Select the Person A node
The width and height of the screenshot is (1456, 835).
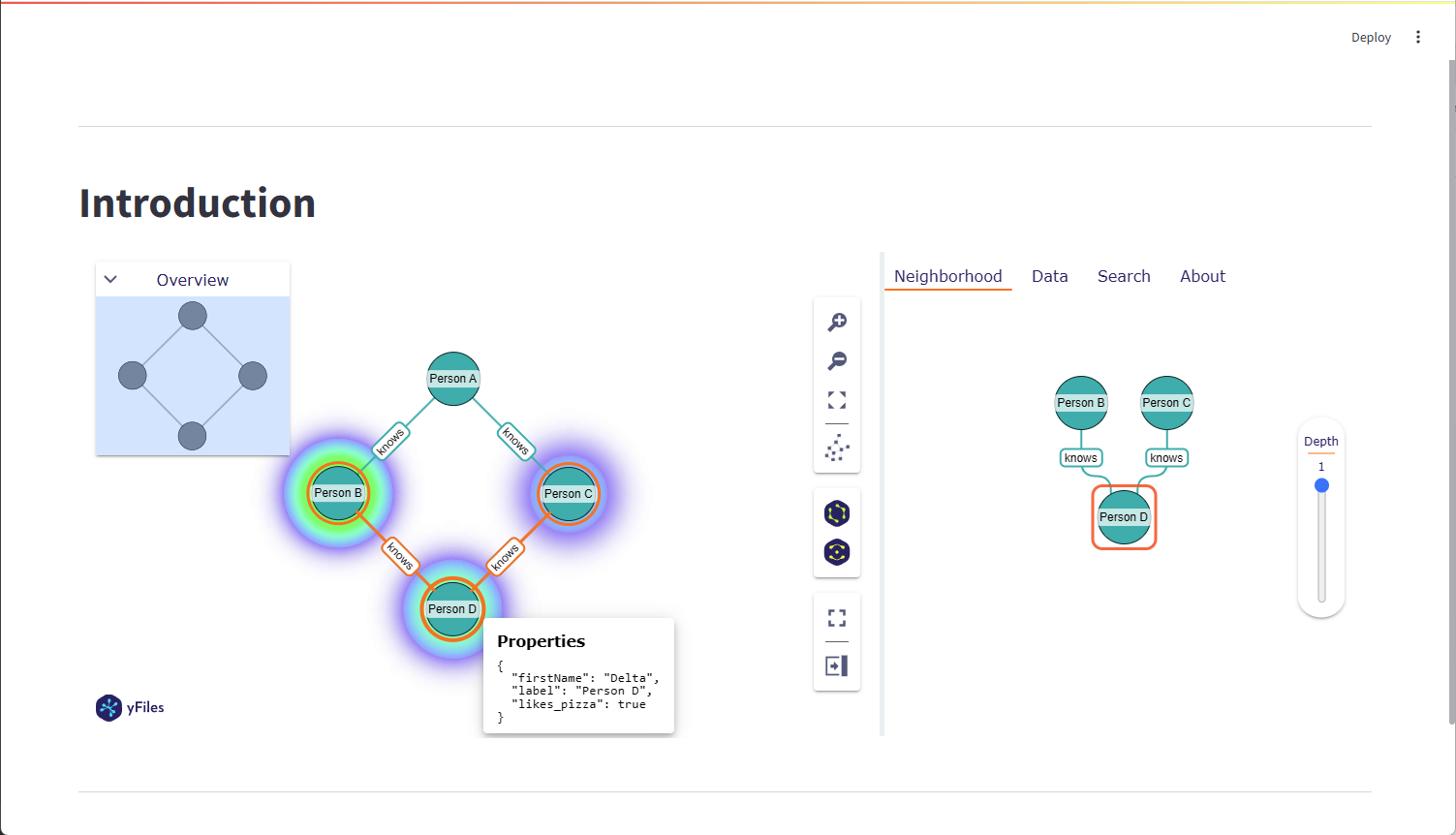click(x=453, y=379)
